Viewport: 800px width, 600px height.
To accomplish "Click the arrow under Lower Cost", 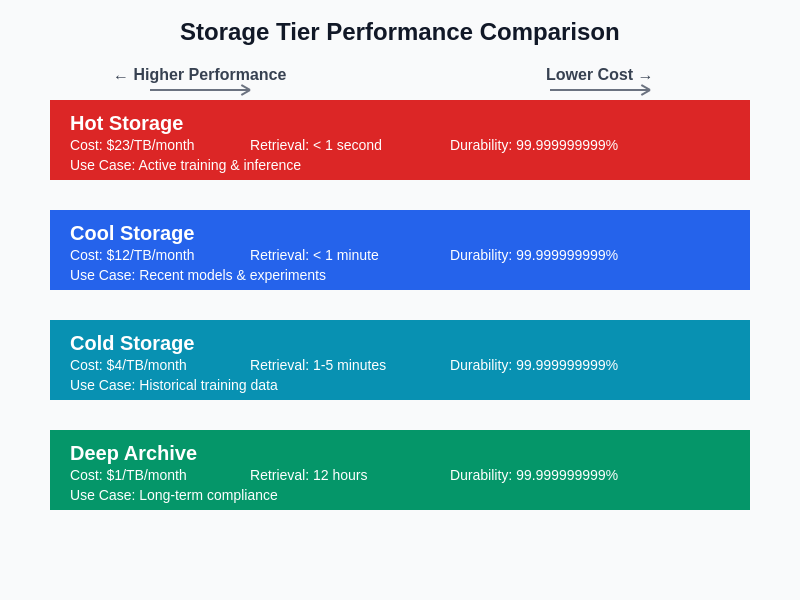I will point(600,90).
